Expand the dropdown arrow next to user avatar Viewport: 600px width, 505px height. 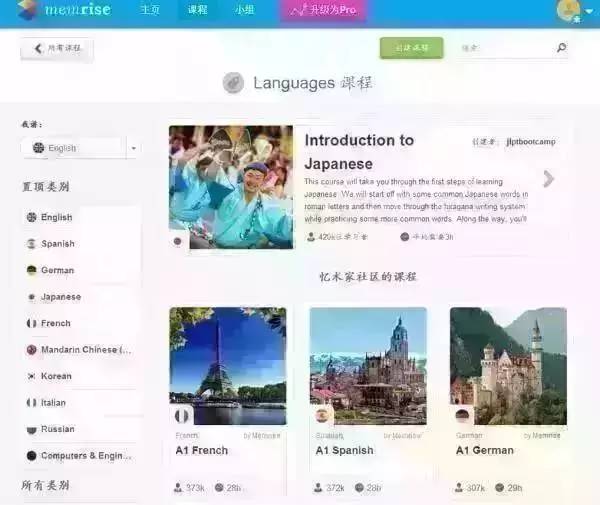[x=589, y=11]
